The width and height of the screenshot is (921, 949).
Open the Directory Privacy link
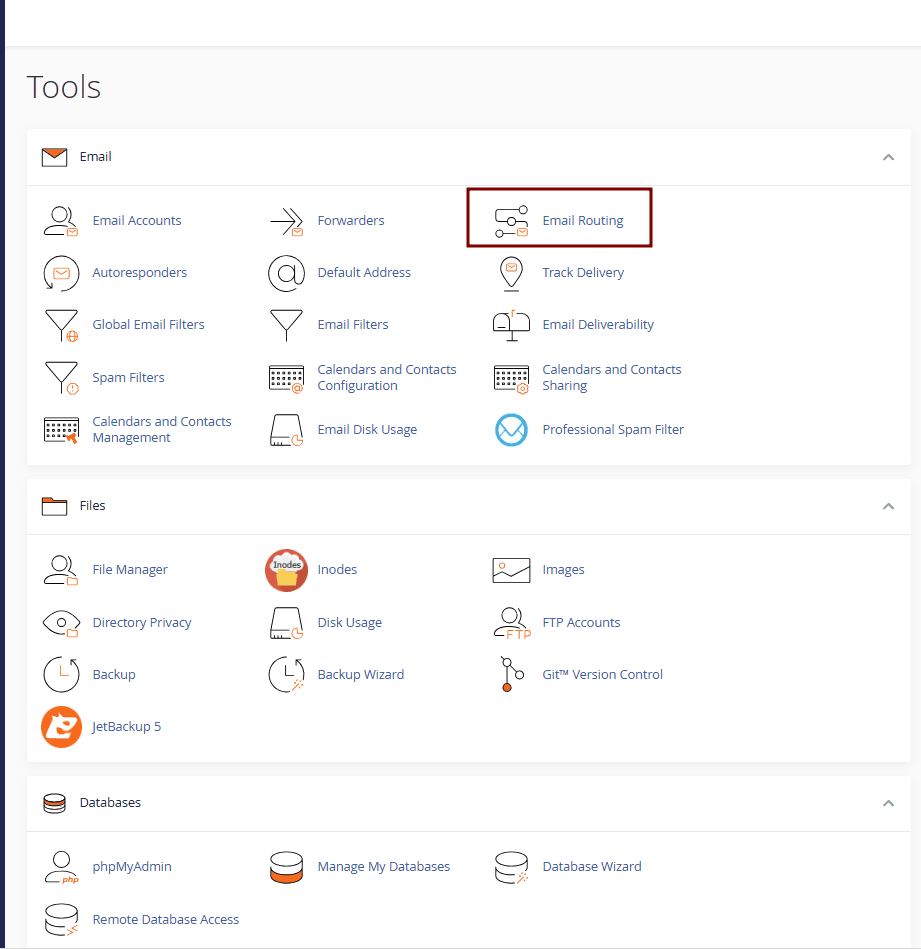coord(142,623)
